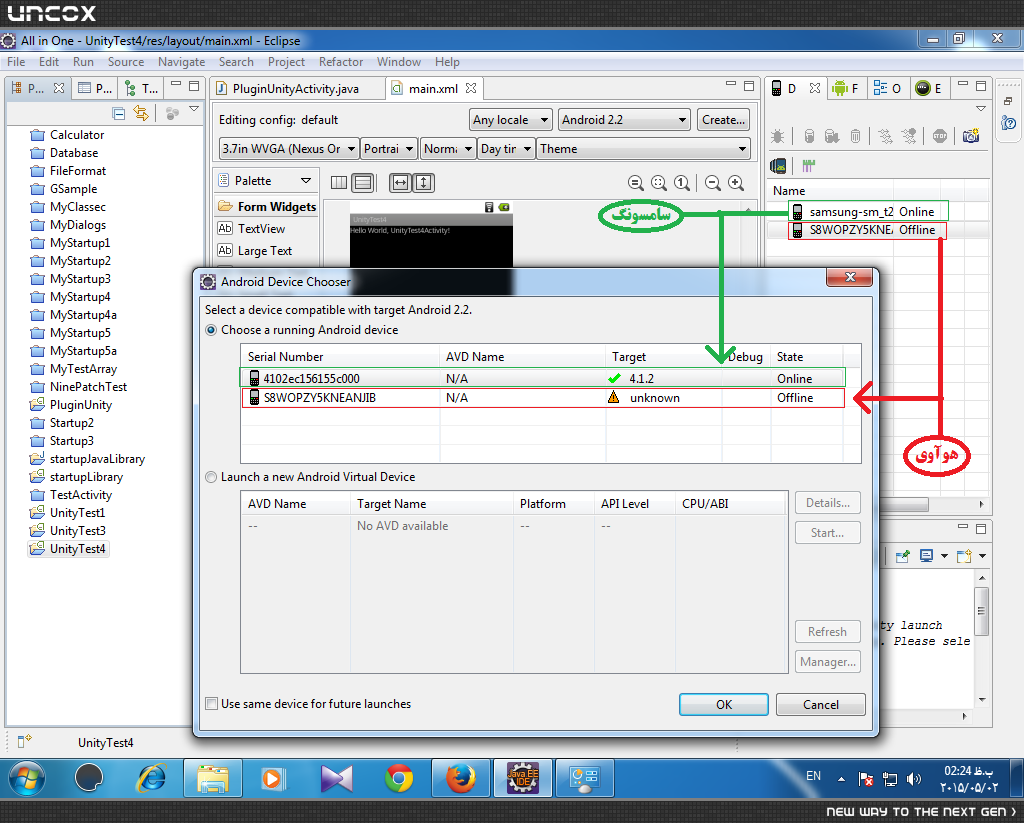Click the Update Threads icon in Devices panel

(x=885, y=136)
